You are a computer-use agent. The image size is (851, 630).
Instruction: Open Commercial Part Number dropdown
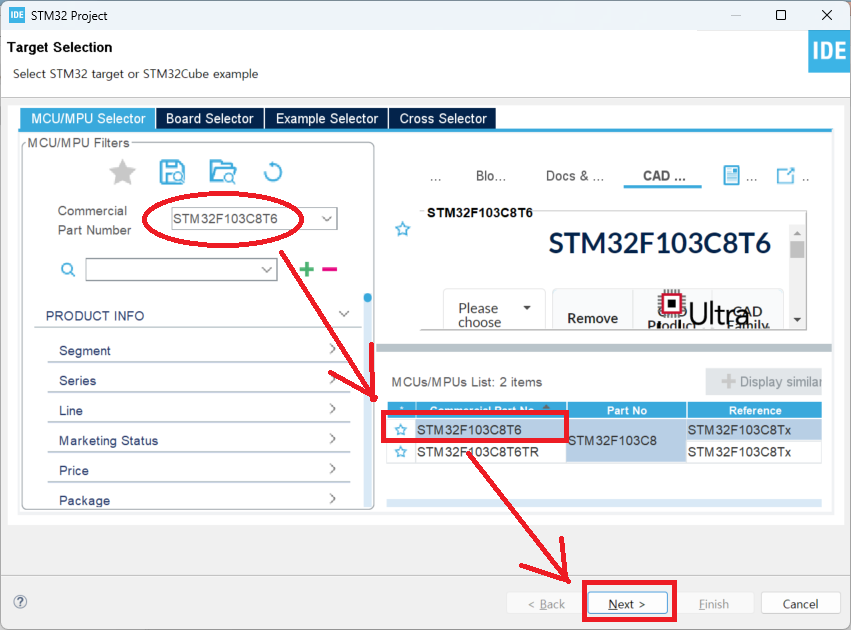tap(326, 219)
